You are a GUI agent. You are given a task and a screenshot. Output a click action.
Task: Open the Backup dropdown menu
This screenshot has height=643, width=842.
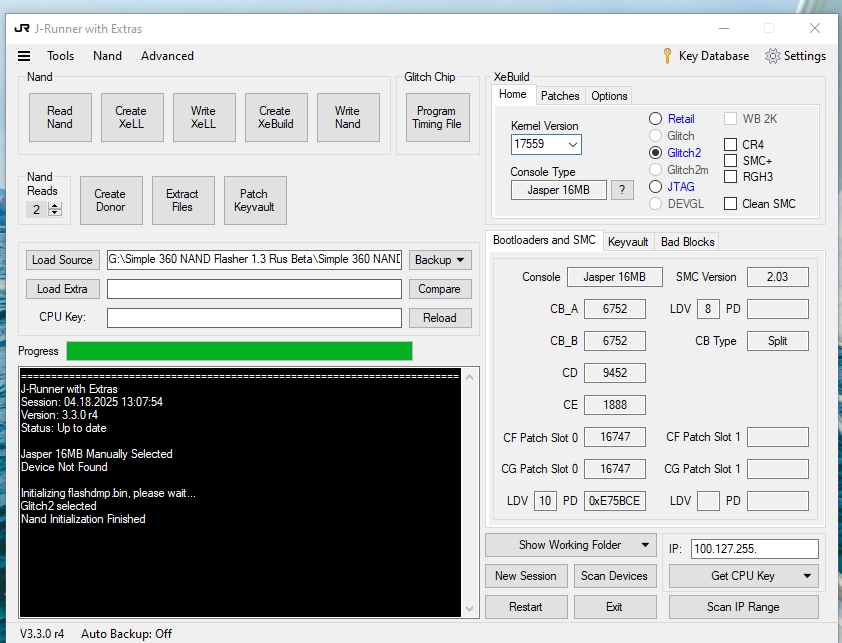pos(439,260)
